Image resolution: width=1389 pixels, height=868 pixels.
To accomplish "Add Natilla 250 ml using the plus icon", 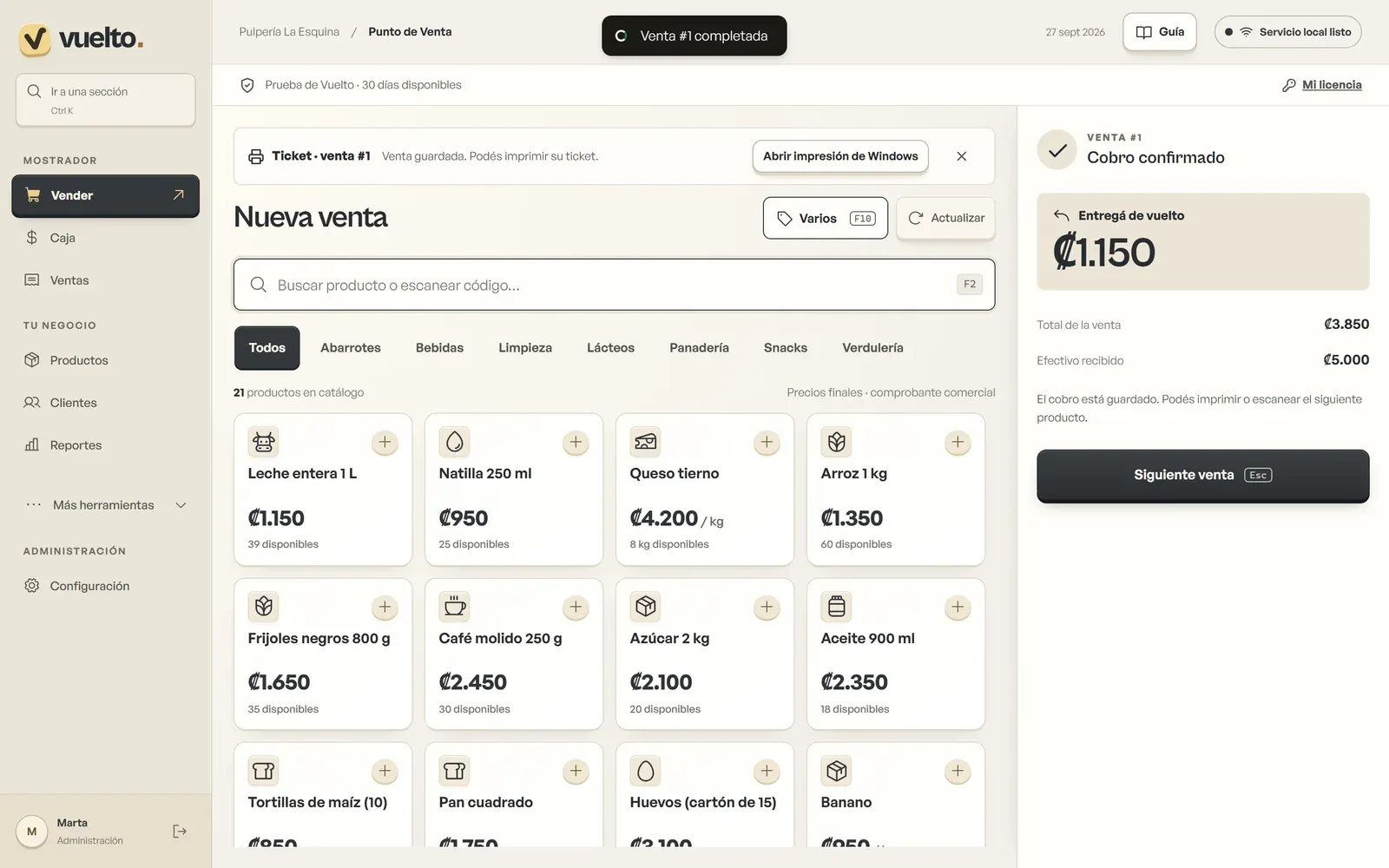I will [x=576, y=443].
